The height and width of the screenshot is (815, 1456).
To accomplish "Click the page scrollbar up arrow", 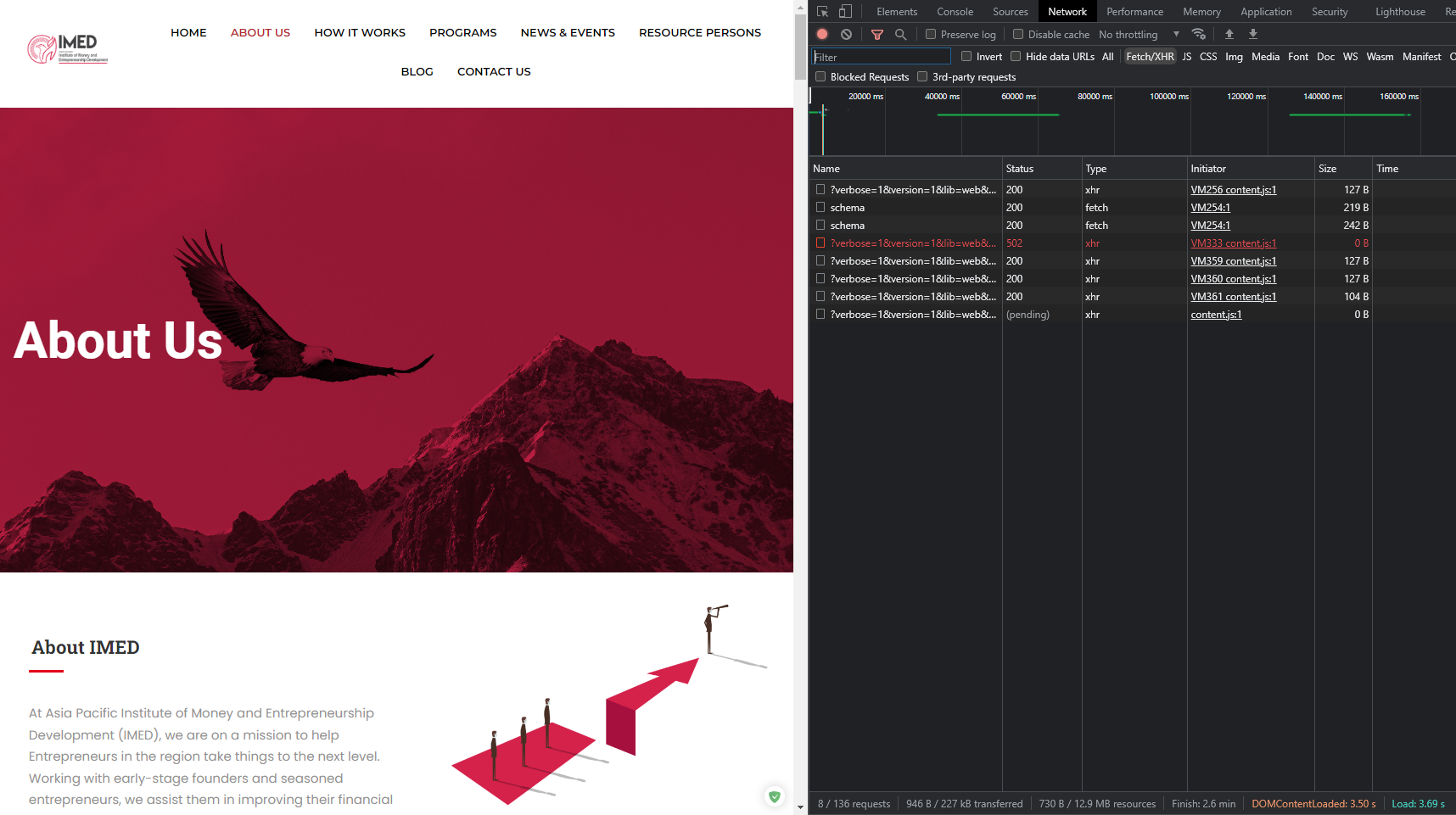I will coord(800,7).
